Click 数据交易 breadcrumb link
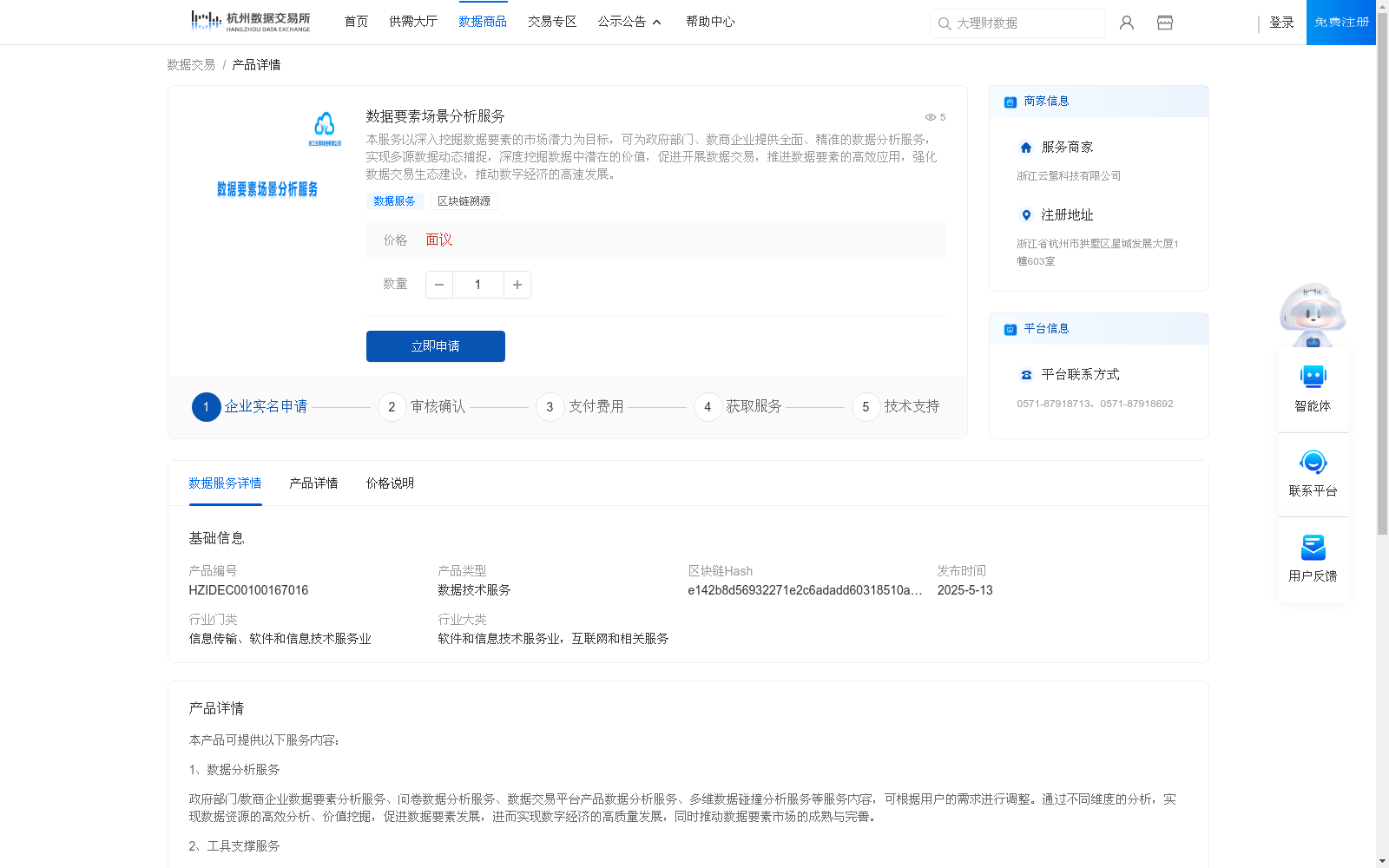1389x868 pixels. [x=191, y=65]
